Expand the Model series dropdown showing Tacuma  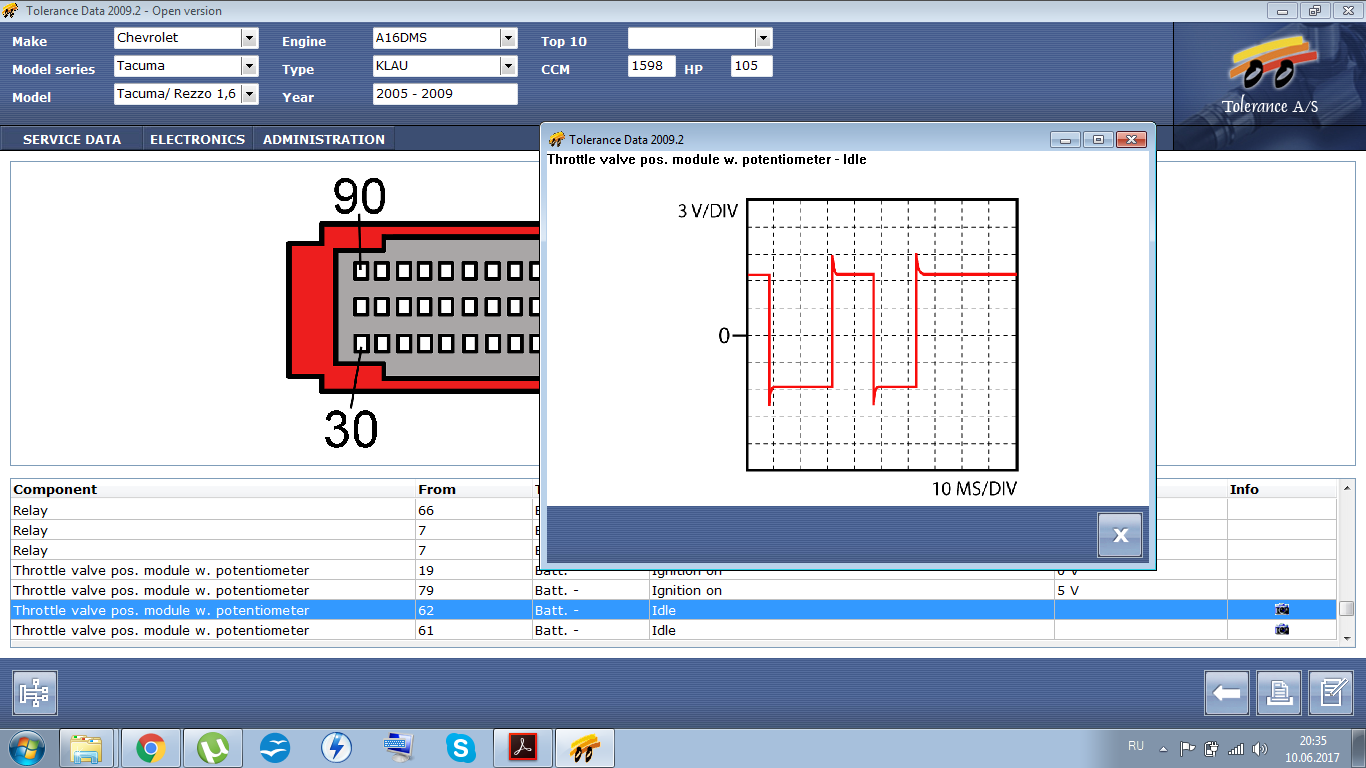click(249, 66)
